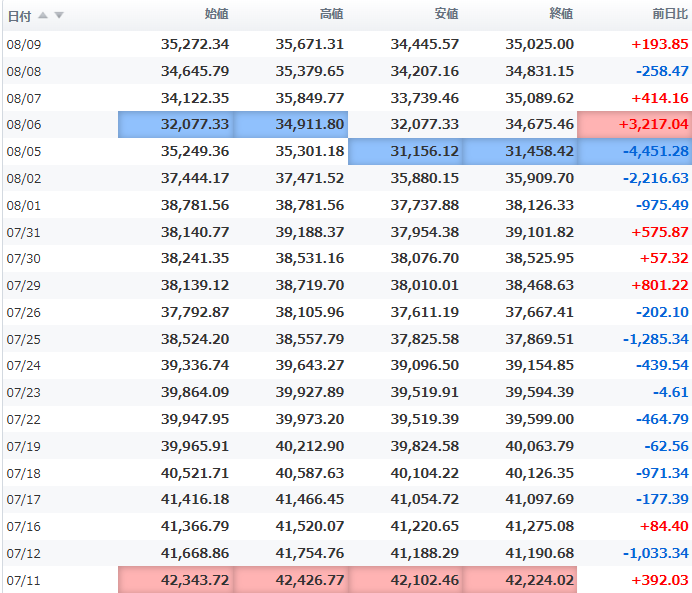This screenshot has height=593, width=692.
Task: Select change value -975.49
Action: click(x=662, y=205)
